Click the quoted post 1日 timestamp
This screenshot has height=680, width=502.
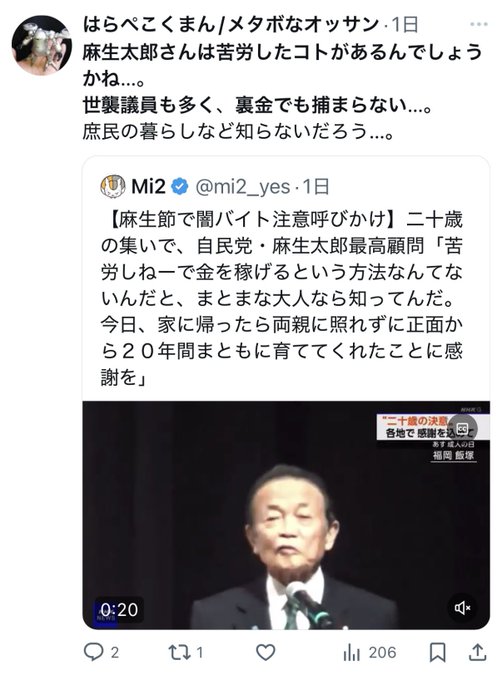pyautogui.click(x=316, y=187)
